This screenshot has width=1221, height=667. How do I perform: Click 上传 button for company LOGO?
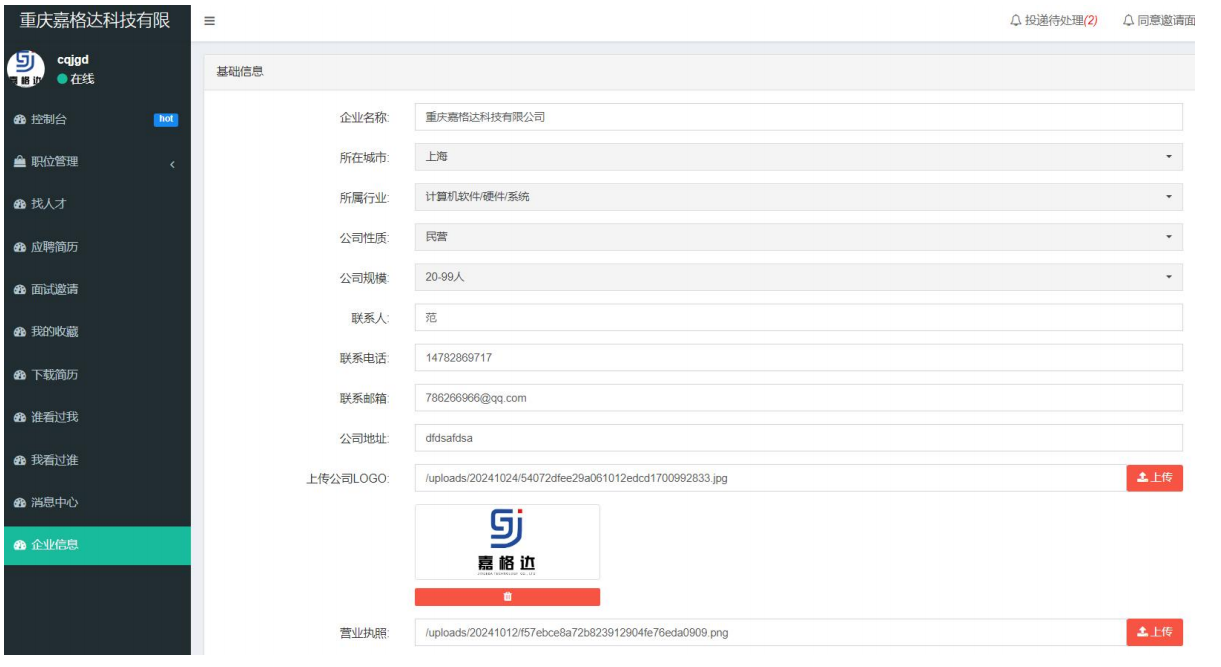pyautogui.click(x=1154, y=478)
